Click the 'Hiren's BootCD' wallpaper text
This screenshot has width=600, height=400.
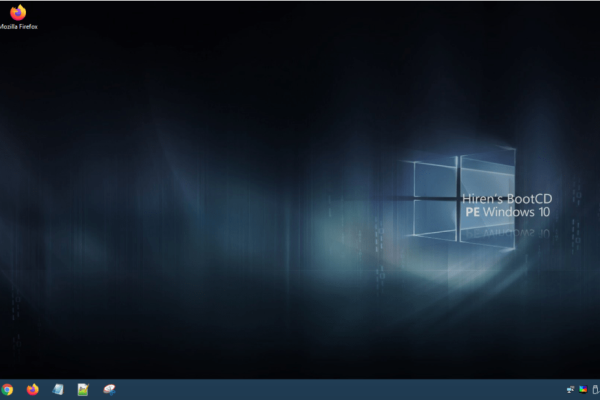click(506, 199)
